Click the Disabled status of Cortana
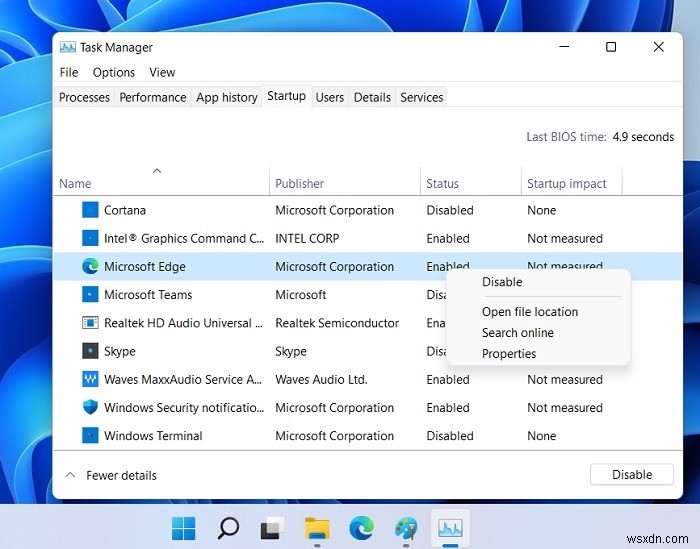 (x=450, y=210)
